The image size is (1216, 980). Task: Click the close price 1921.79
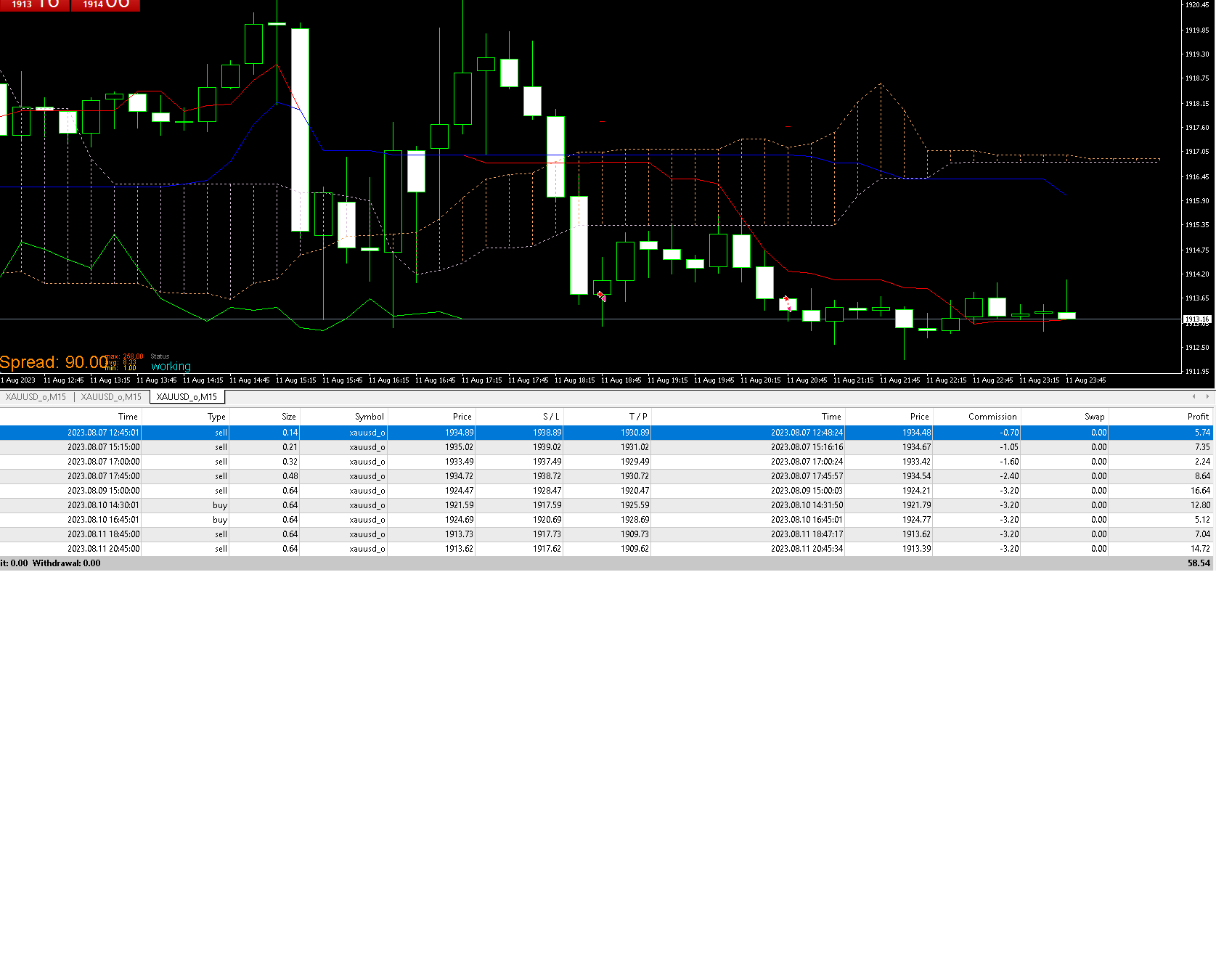pos(916,505)
